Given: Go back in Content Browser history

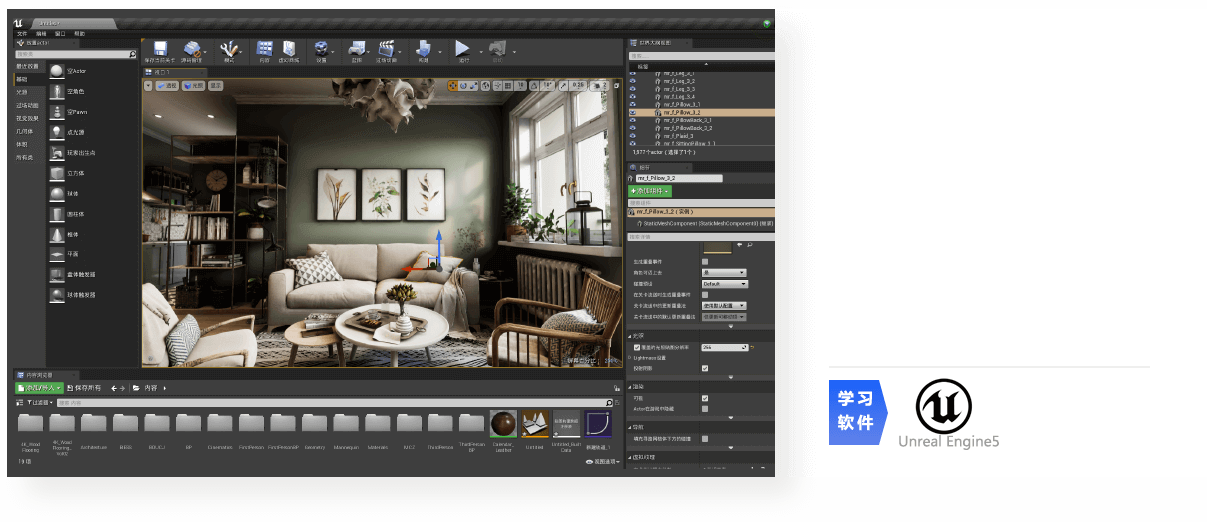Looking at the screenshot, I should [x=113, y=388].
